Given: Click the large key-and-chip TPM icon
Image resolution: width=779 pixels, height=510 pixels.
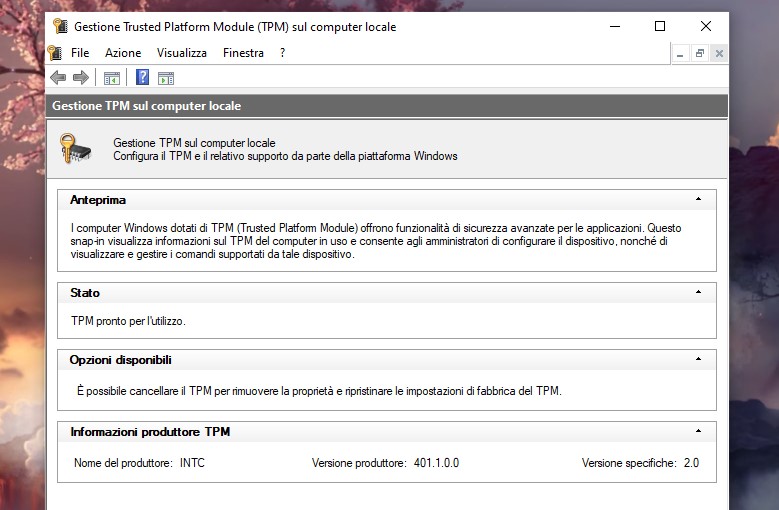Looking at the screenshot, I should [x=76, y=148].
